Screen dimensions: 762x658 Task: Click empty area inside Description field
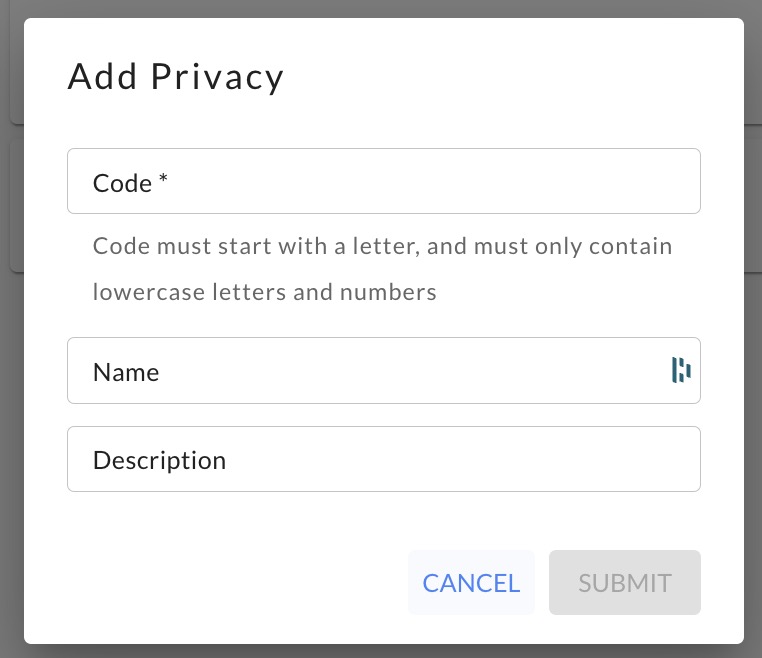462,459
